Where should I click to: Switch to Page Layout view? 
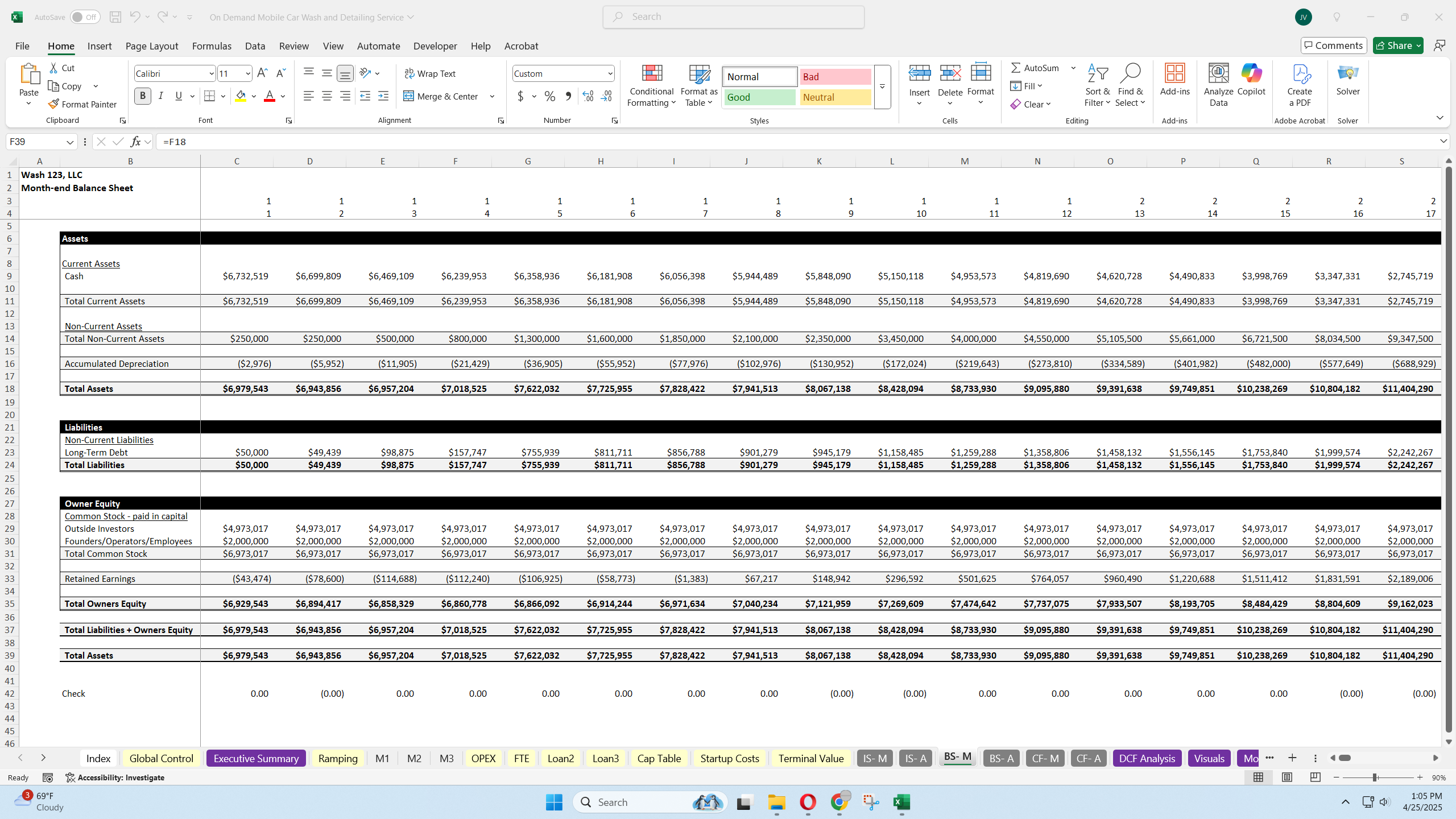tap(1287, 777)
